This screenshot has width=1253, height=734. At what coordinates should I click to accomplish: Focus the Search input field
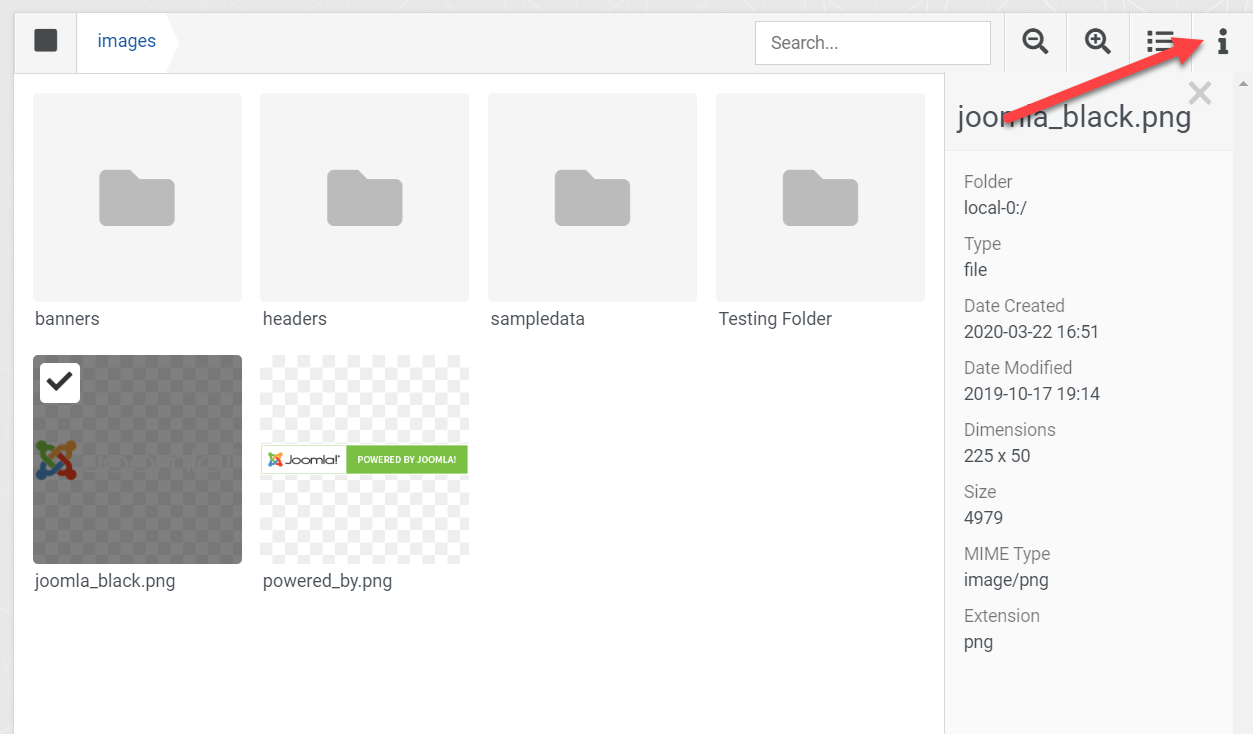pyautogui.click(x=872, y=43)
